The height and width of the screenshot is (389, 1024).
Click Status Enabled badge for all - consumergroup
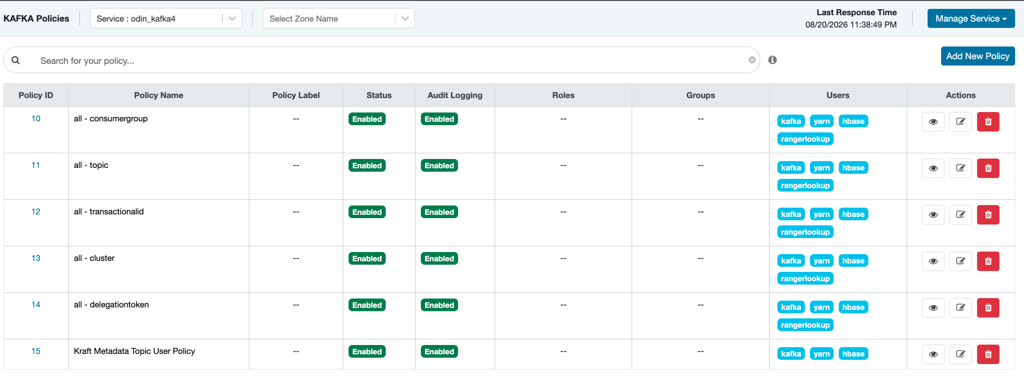pos(367,119)
